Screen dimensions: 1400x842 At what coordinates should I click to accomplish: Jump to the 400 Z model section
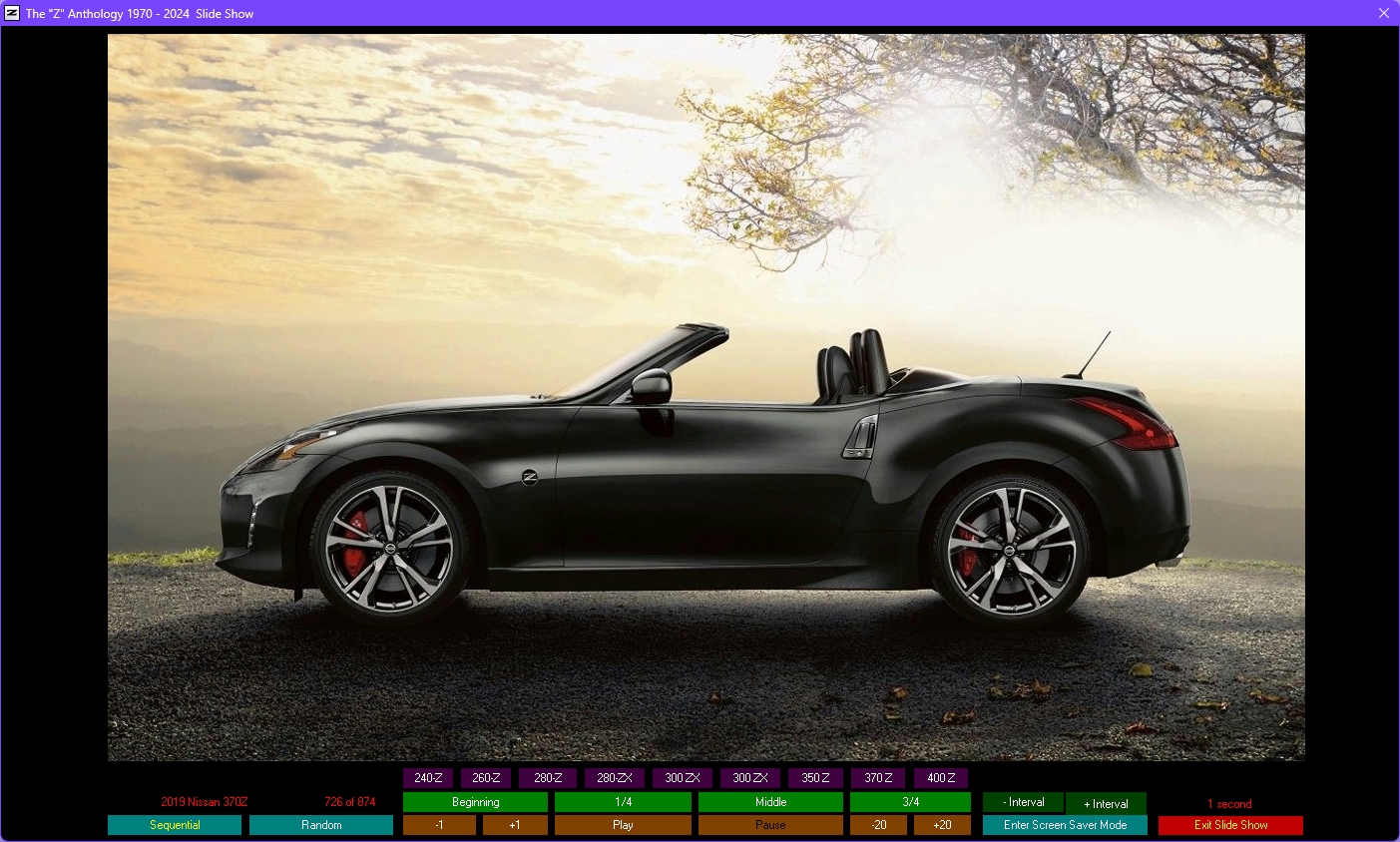[x=941, y=778]
